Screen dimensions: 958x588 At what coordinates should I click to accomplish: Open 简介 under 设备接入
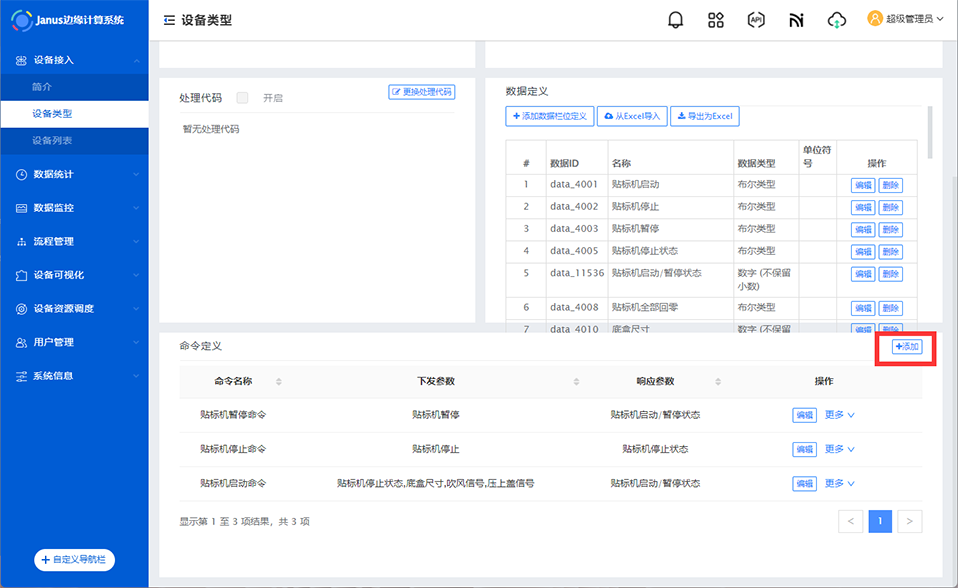42,87
